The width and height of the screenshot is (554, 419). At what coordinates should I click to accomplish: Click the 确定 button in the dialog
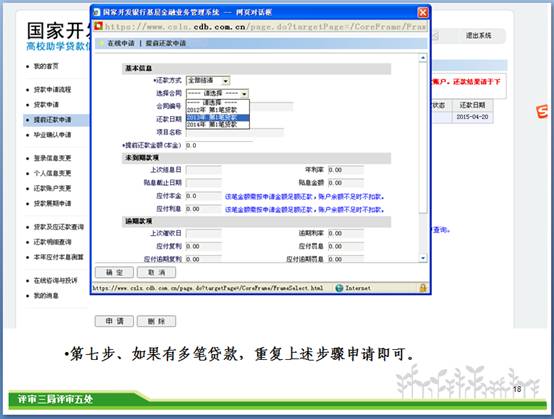pos(114,272)
